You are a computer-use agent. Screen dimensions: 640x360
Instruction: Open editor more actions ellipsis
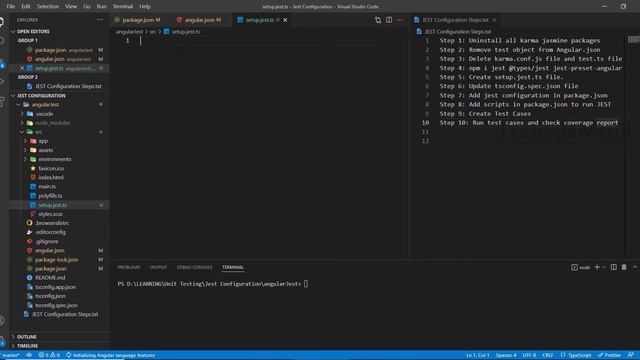(400, 20)
